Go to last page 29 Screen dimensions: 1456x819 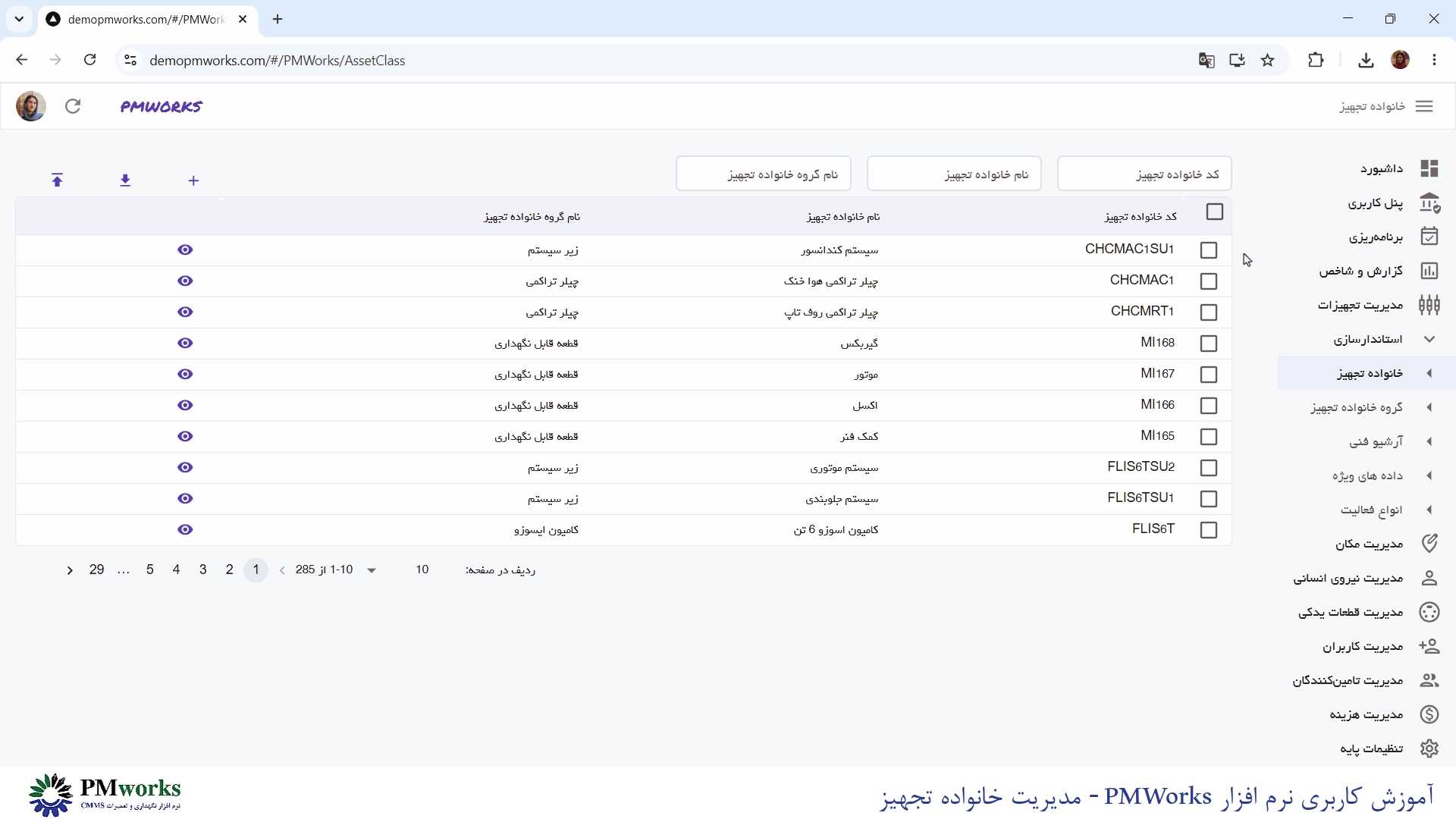pos(96,570)
